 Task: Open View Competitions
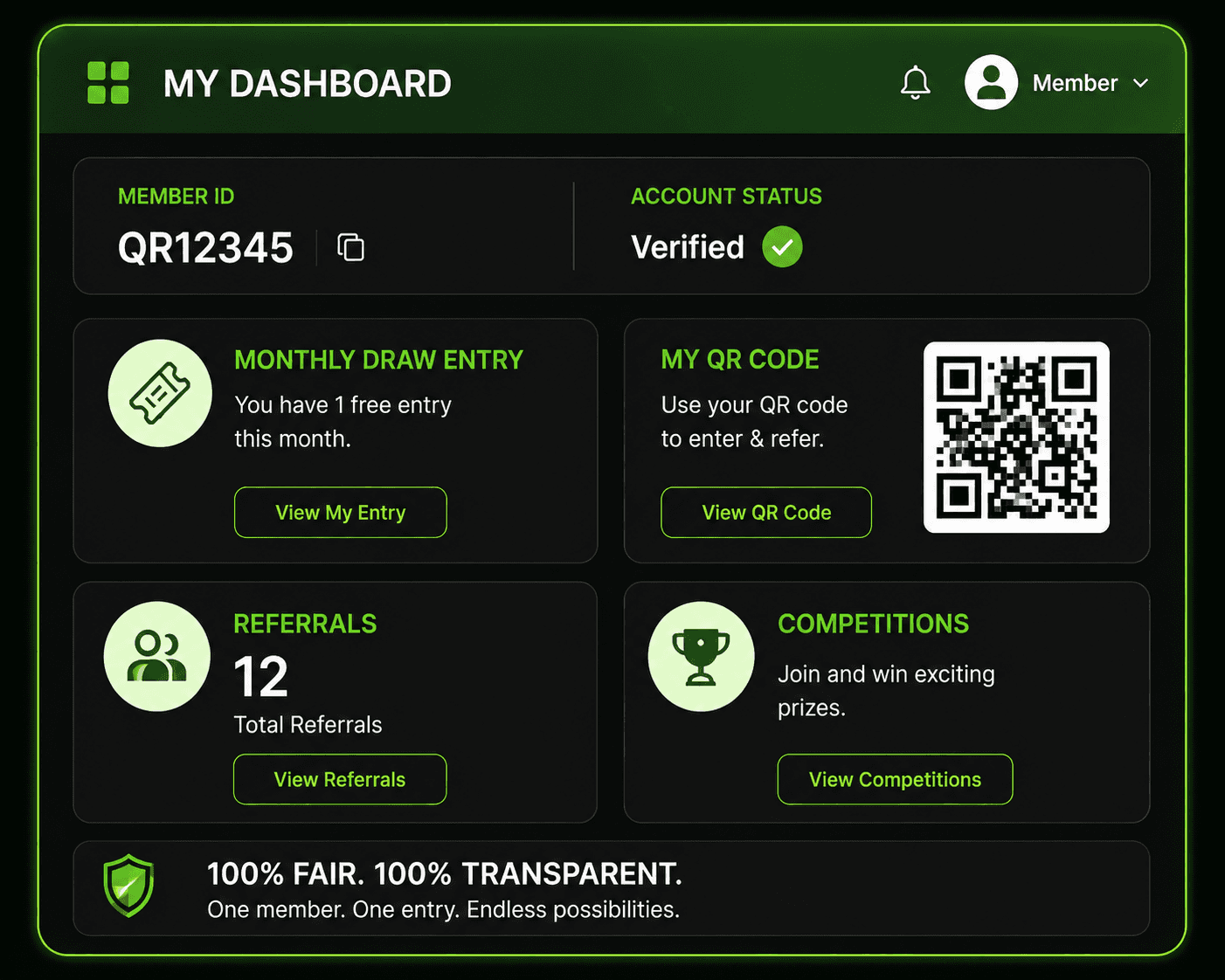tap(895, 779)
